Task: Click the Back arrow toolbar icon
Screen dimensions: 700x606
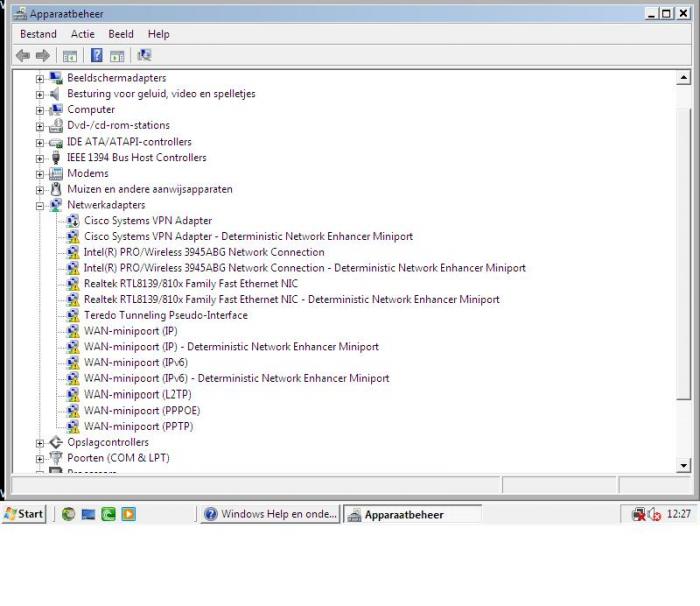Action: point(23,56)
